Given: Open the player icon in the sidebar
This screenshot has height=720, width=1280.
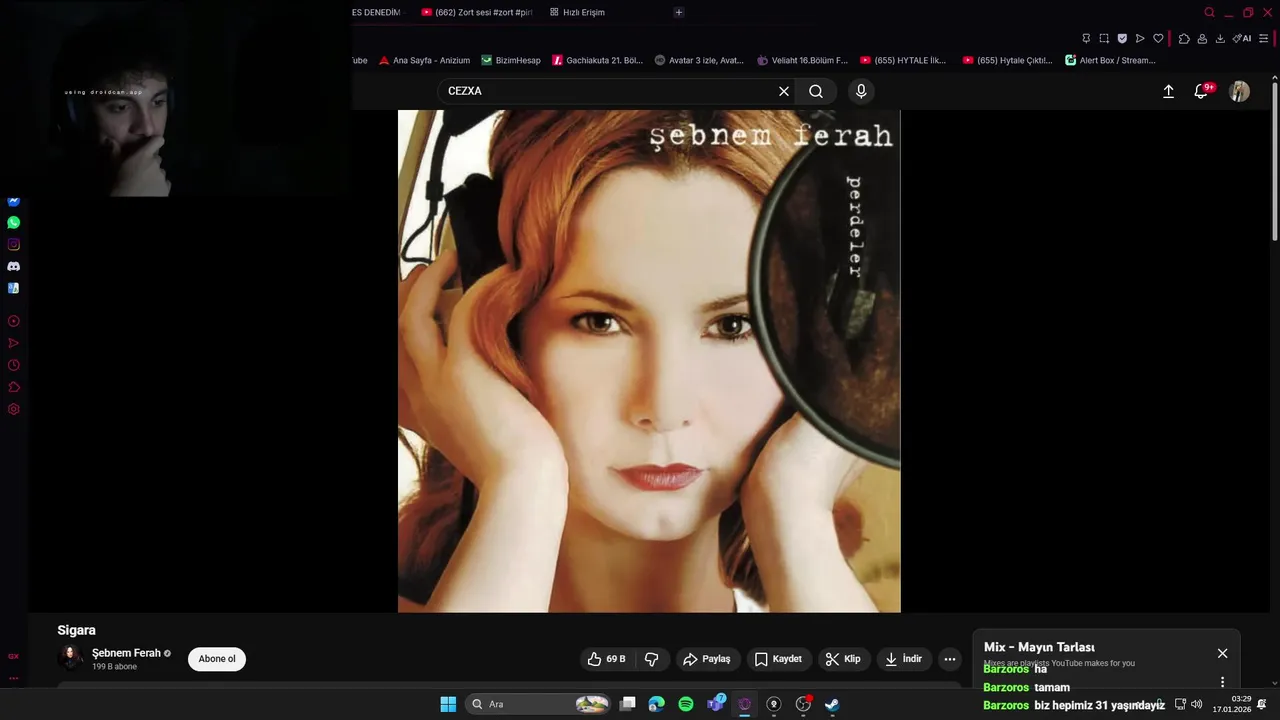Looking at the screenshot, I should click(13, 321).
